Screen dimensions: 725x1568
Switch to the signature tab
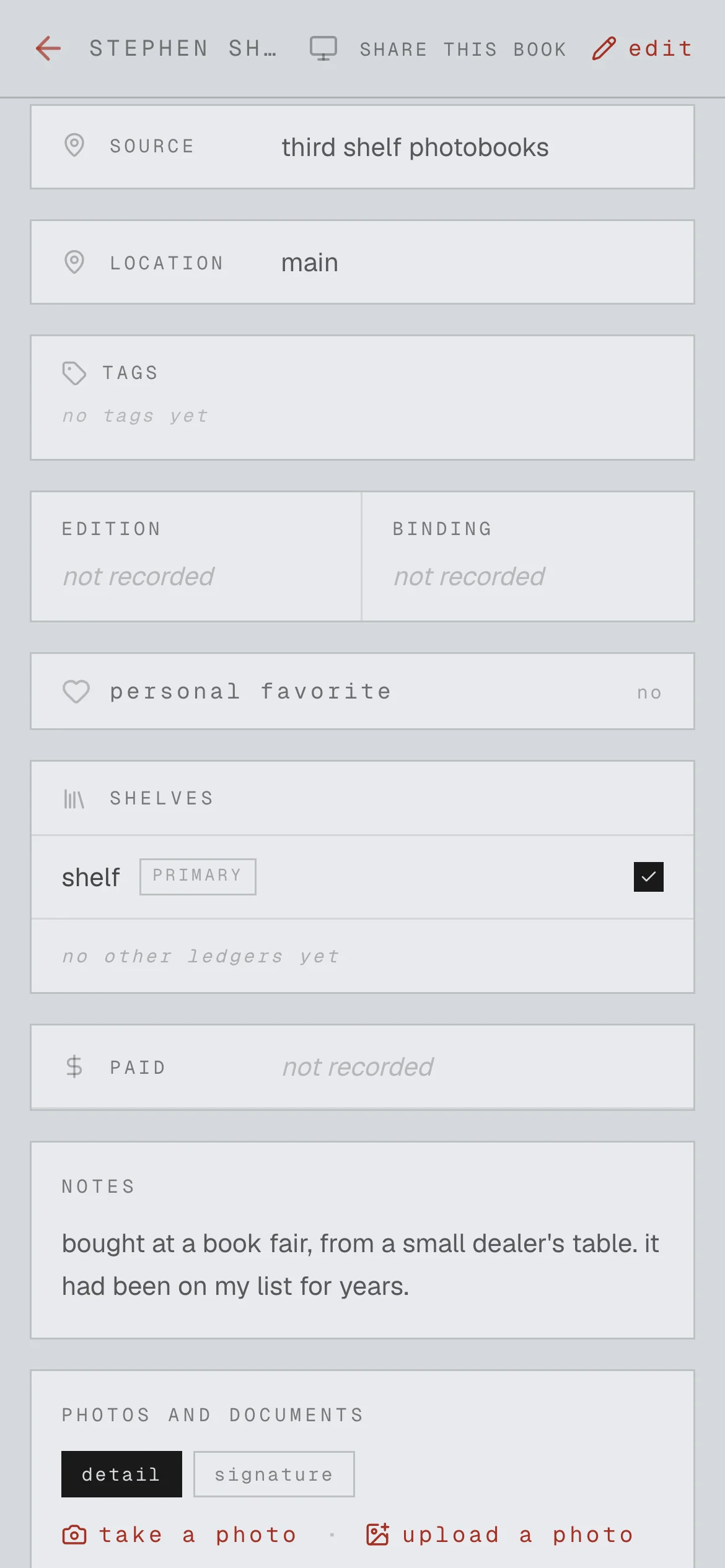click(x=274, y=1474)
